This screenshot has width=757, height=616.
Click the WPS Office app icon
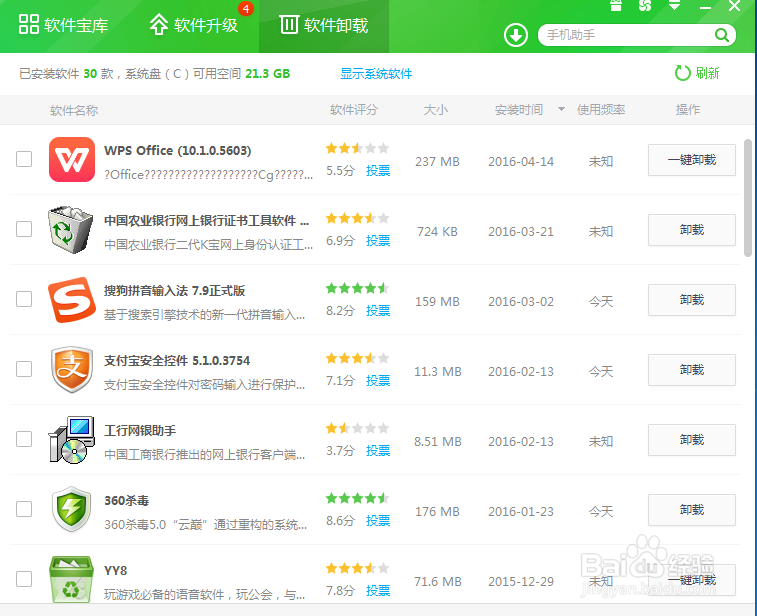[x=72, y=159]
